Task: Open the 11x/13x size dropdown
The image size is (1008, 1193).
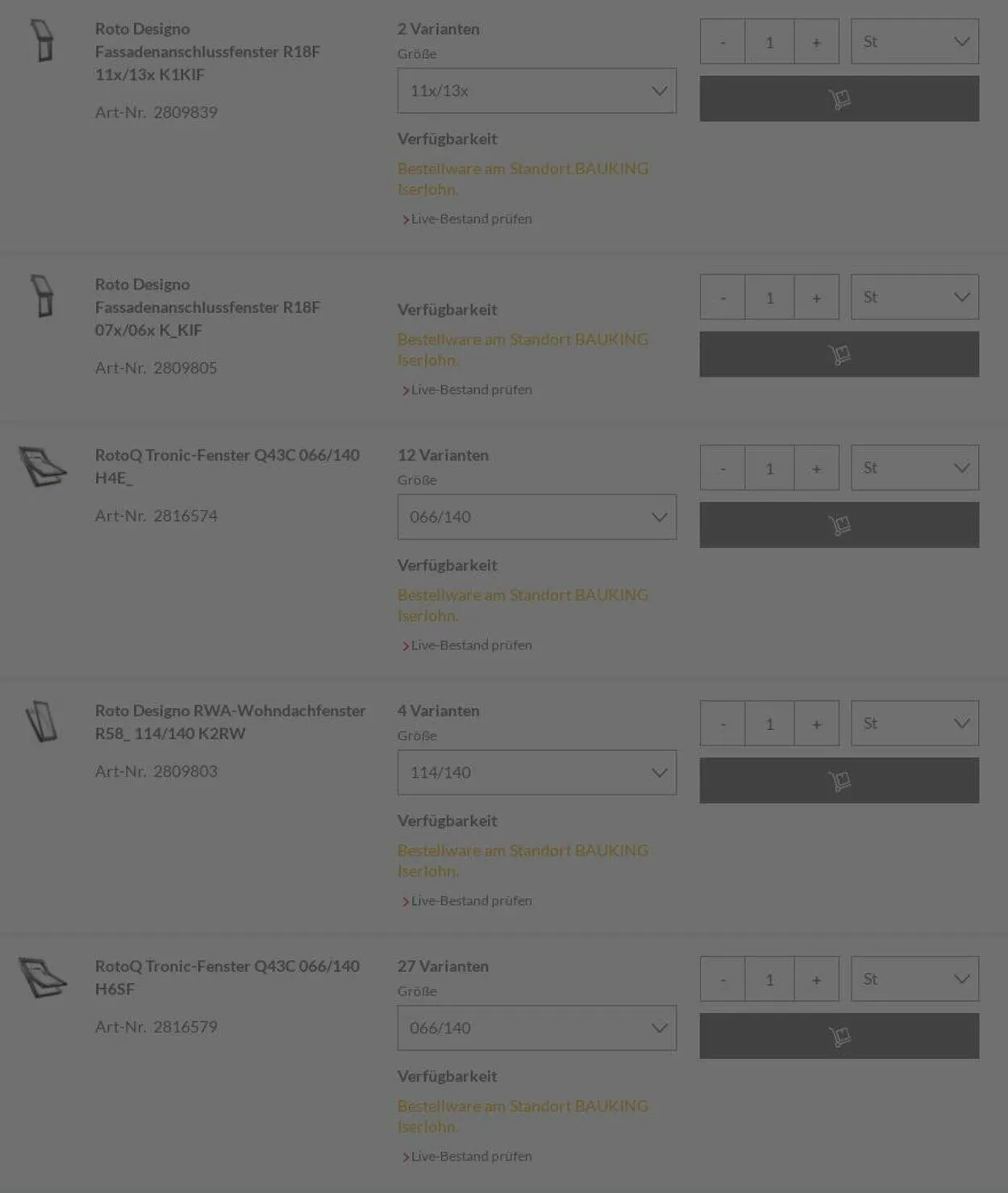Action: (x=536, y=90)
